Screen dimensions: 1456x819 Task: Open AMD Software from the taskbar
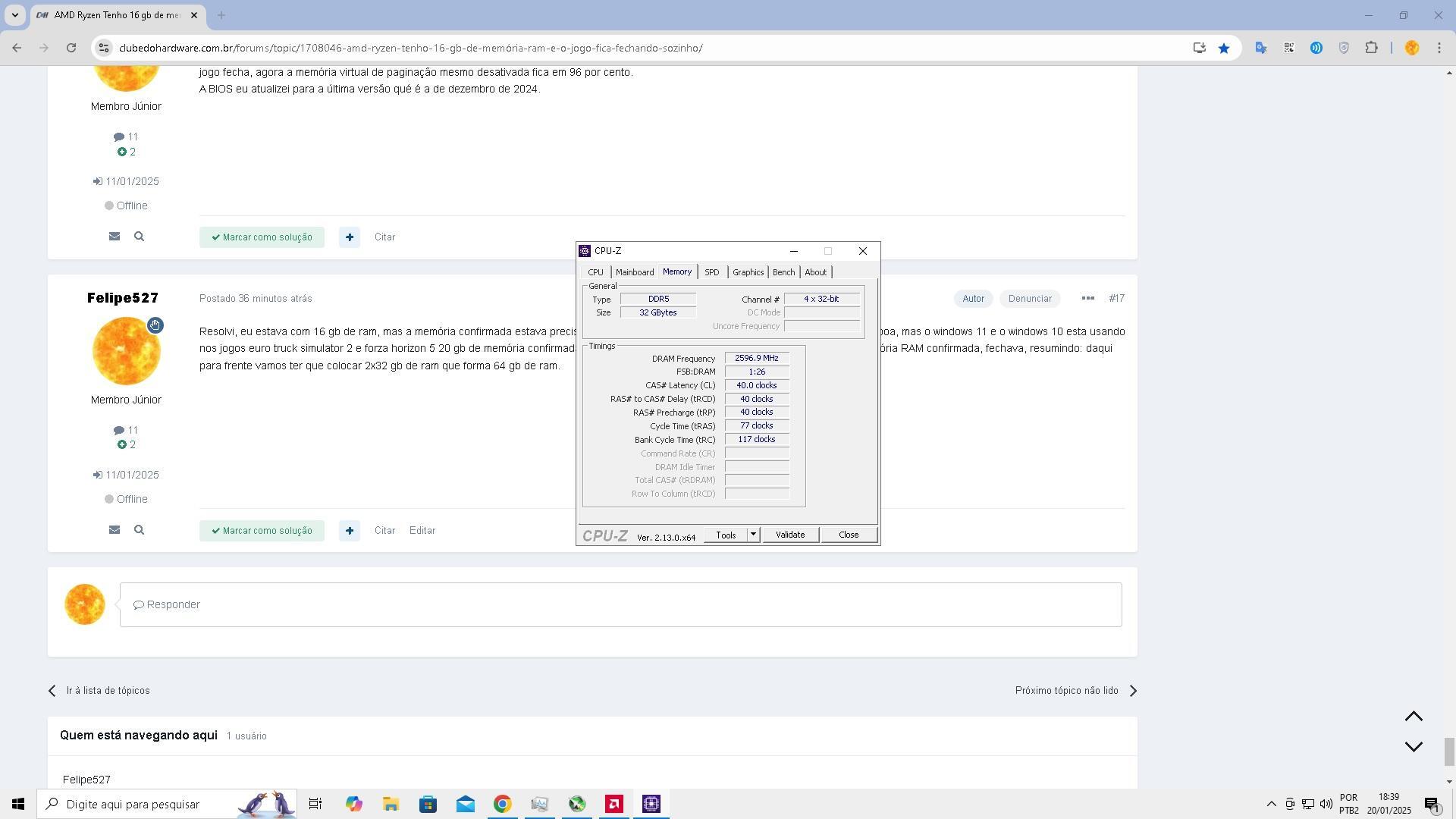pyautogui.click(x=614, y=804)
